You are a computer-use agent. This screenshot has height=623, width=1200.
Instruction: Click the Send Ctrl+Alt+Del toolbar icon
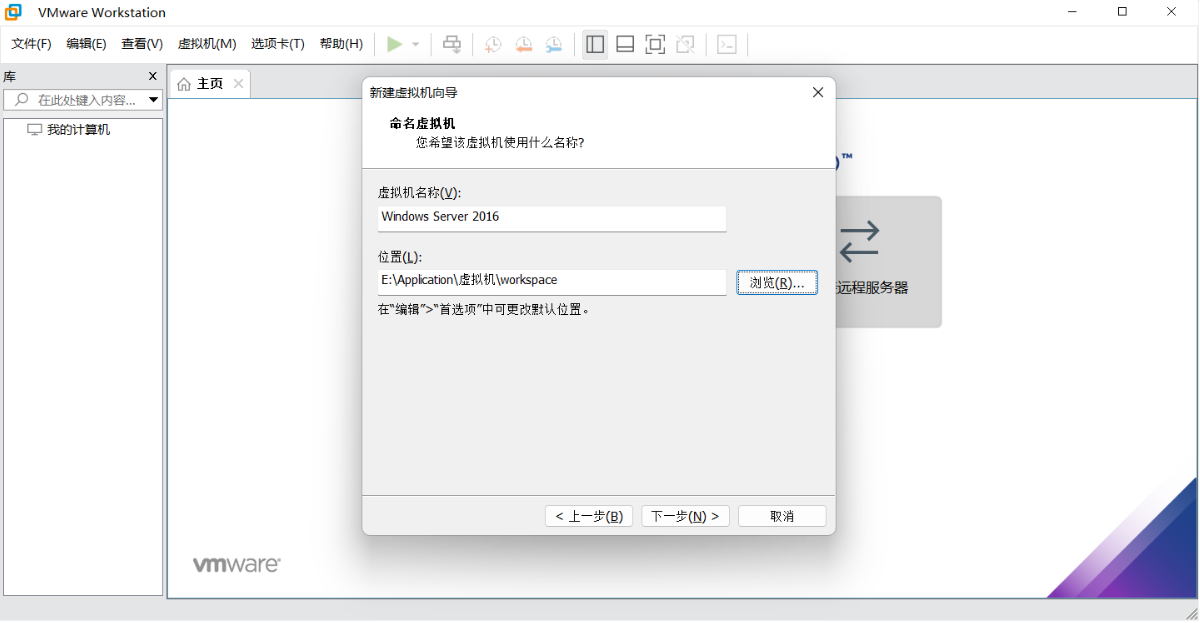pos(452,44)
